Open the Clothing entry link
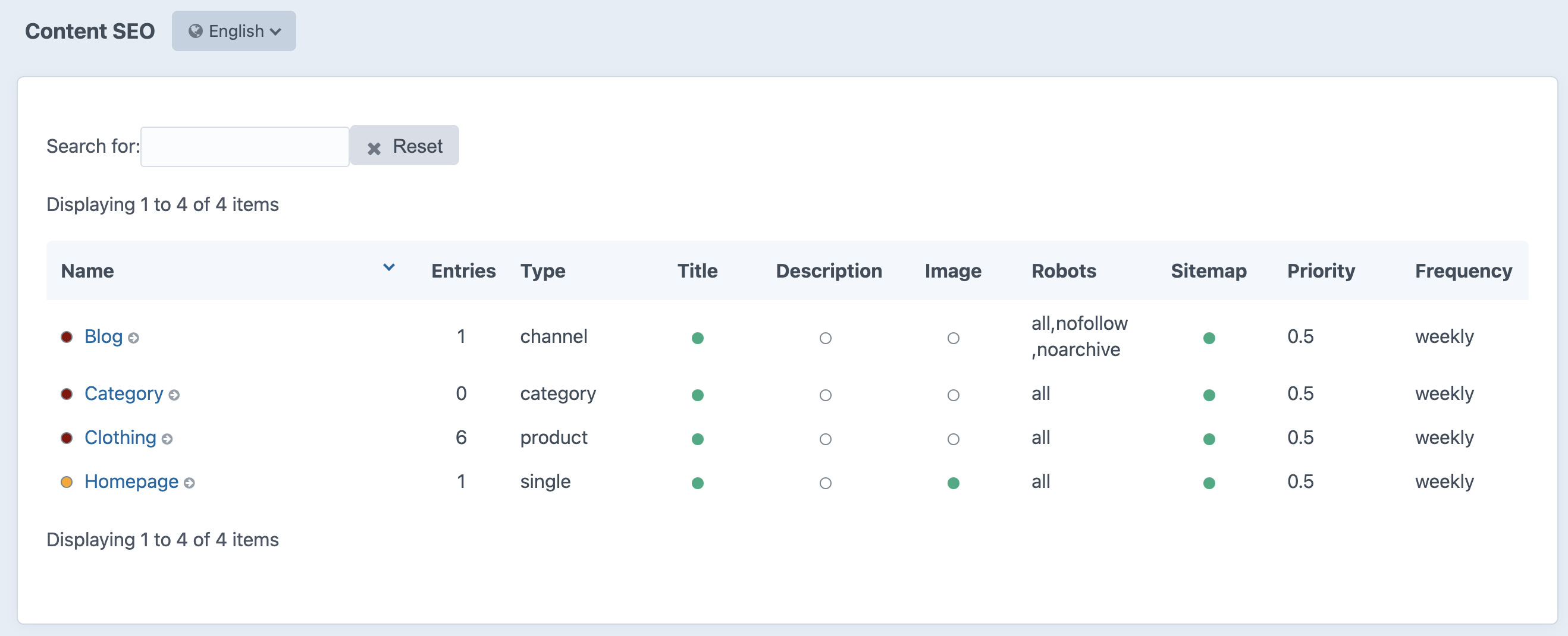Screen dimensions: 1568x636 coord(120,437)
